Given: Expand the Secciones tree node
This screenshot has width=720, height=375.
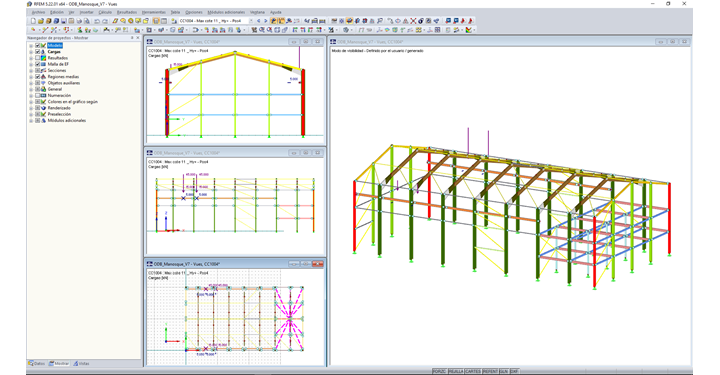Looking at the screenshot, I should (x=31, y=71).
